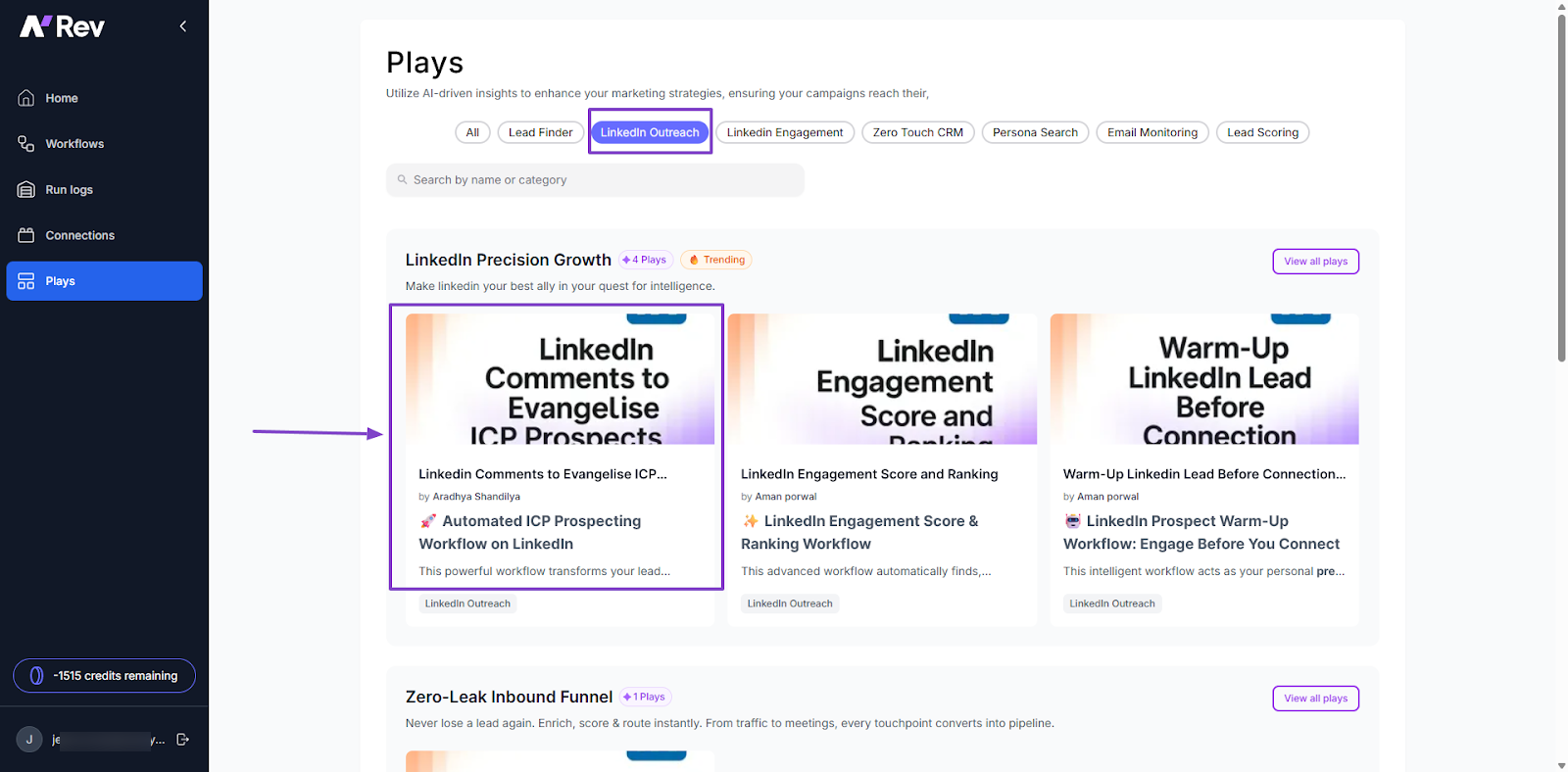
Task: Open the Home page label
Action: click(x=62, y=98)
